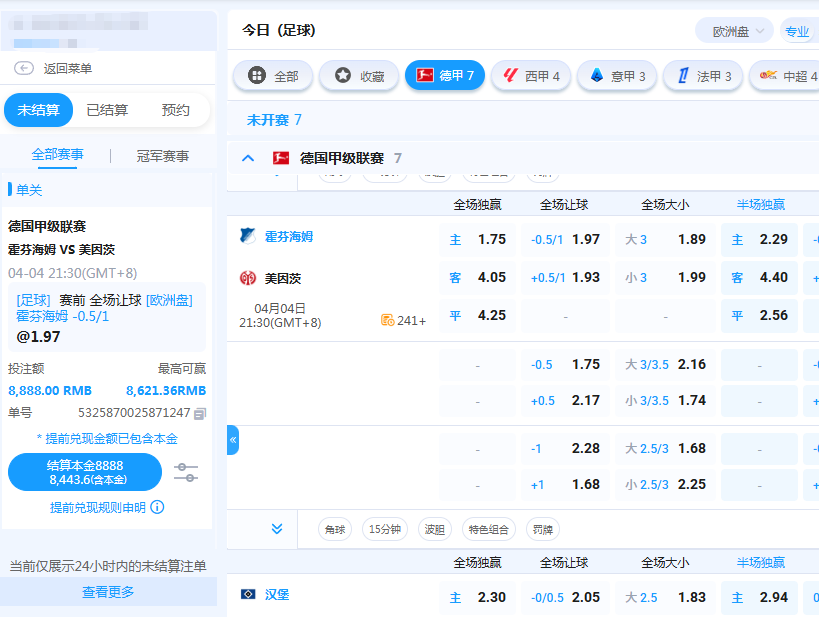Screen dimensions: 819x617
Task: Click the info icon next to 提前兑现规则申明
Action: (x=157, y=507)
